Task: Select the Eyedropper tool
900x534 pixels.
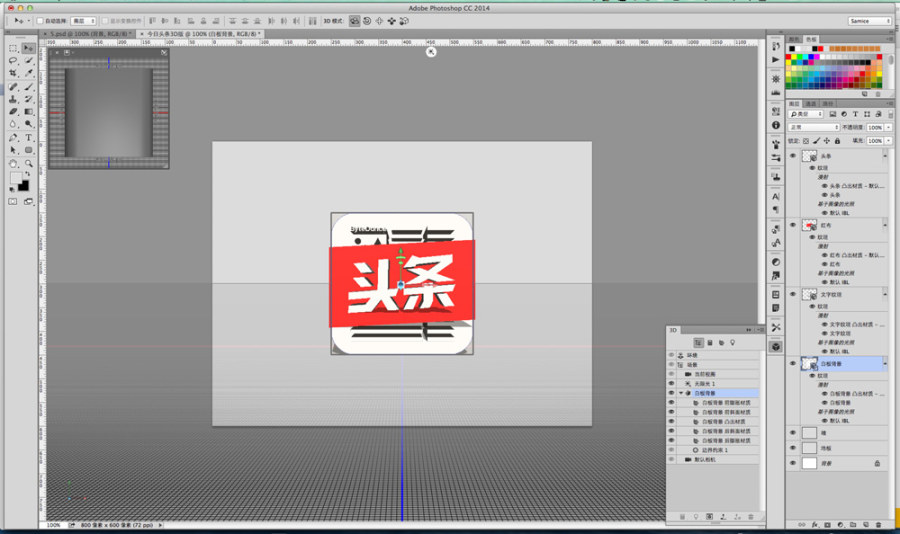Action: [28, 73]
